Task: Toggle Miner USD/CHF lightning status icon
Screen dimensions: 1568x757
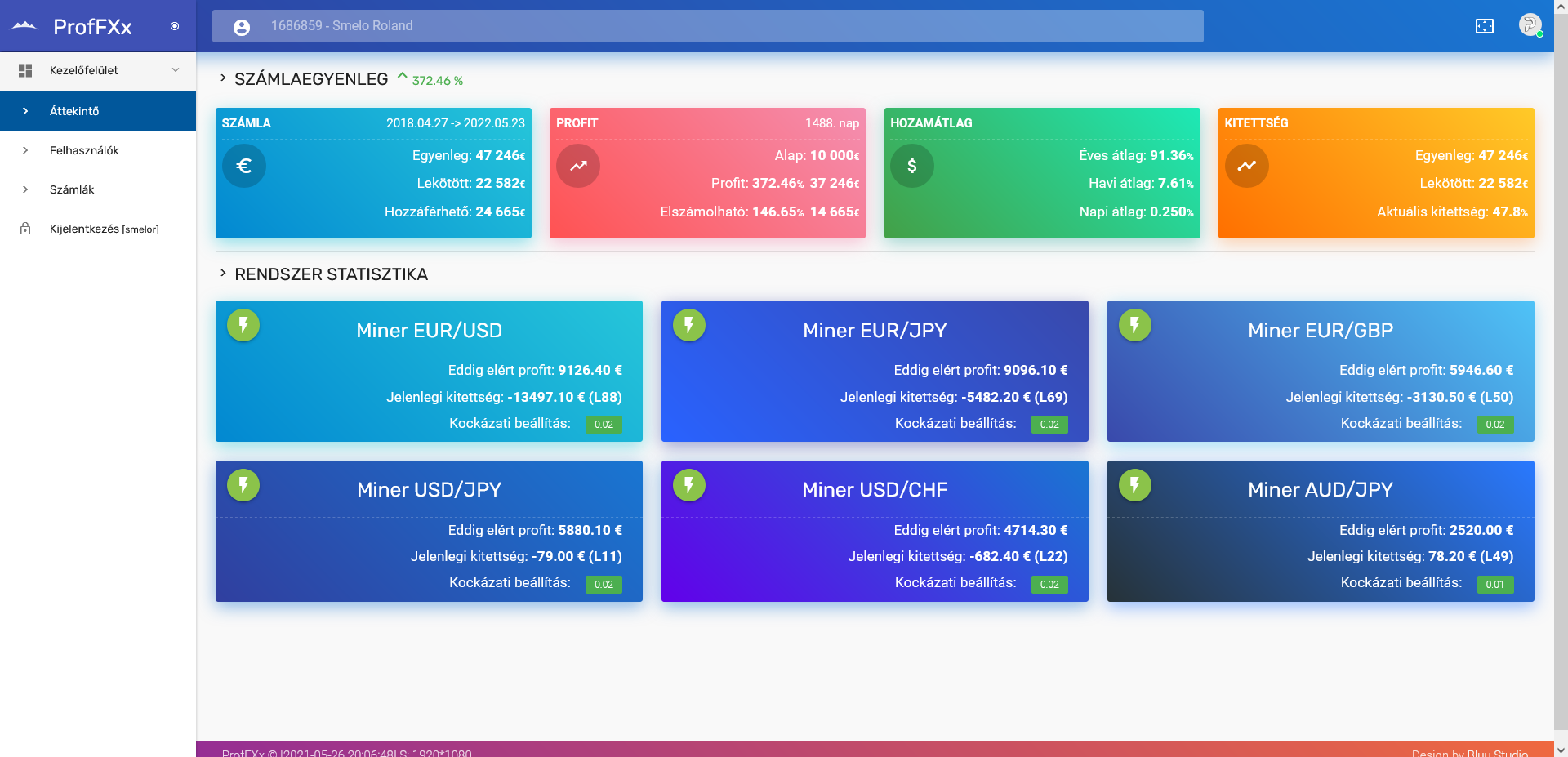Action: [x=689, y=485]
